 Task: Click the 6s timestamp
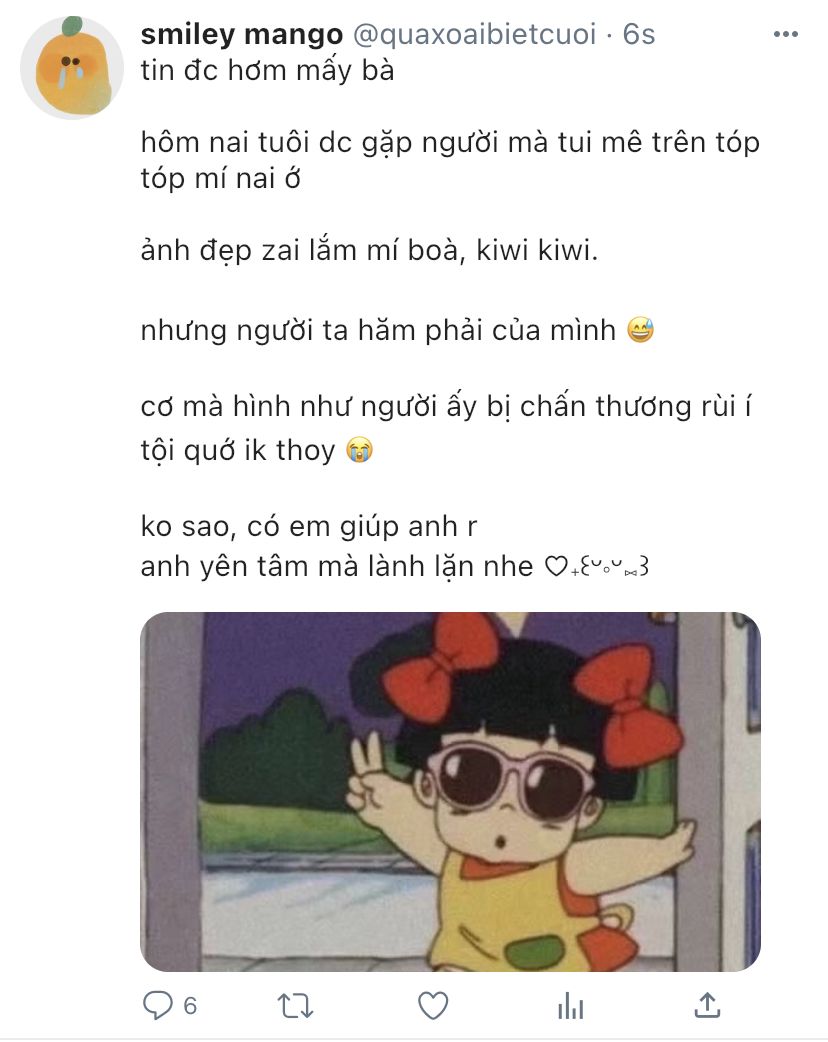tap(639, 34)
